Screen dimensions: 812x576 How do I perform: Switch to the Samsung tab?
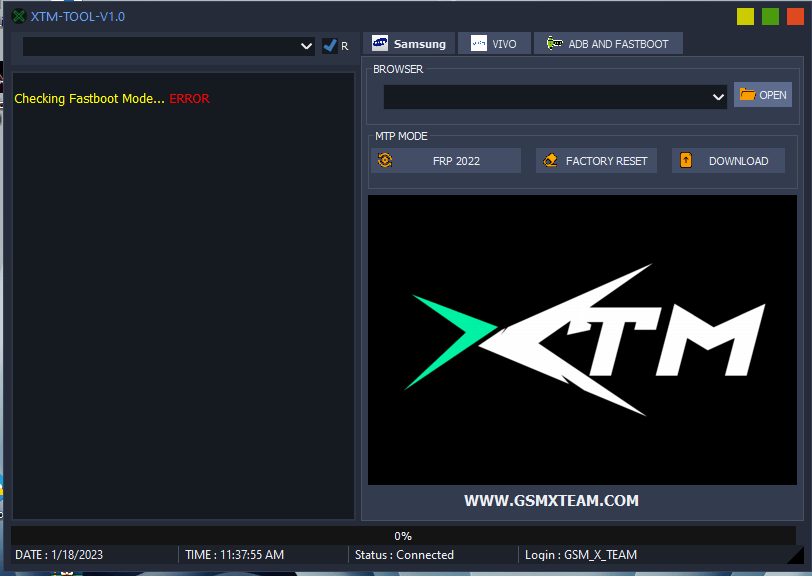[x=409, y=44]
